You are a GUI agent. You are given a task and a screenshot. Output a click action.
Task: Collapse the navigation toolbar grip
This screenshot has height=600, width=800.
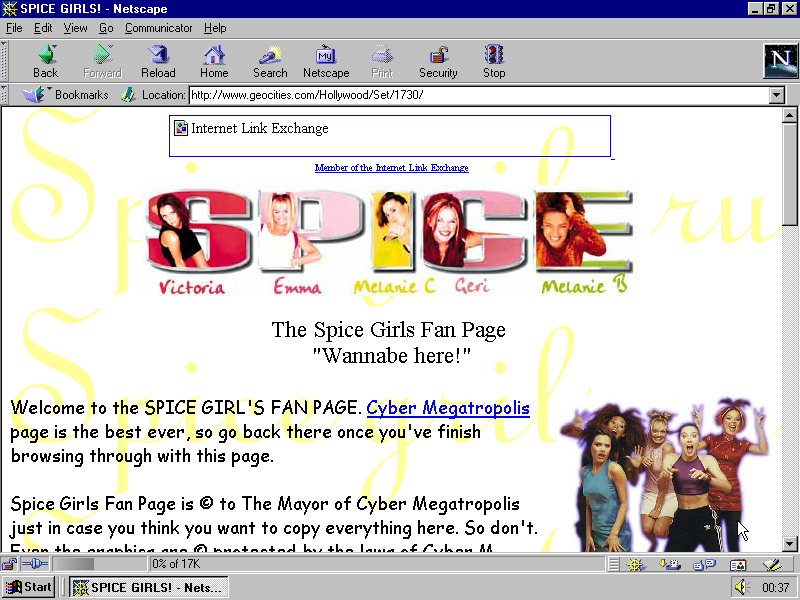pos(4,61)
